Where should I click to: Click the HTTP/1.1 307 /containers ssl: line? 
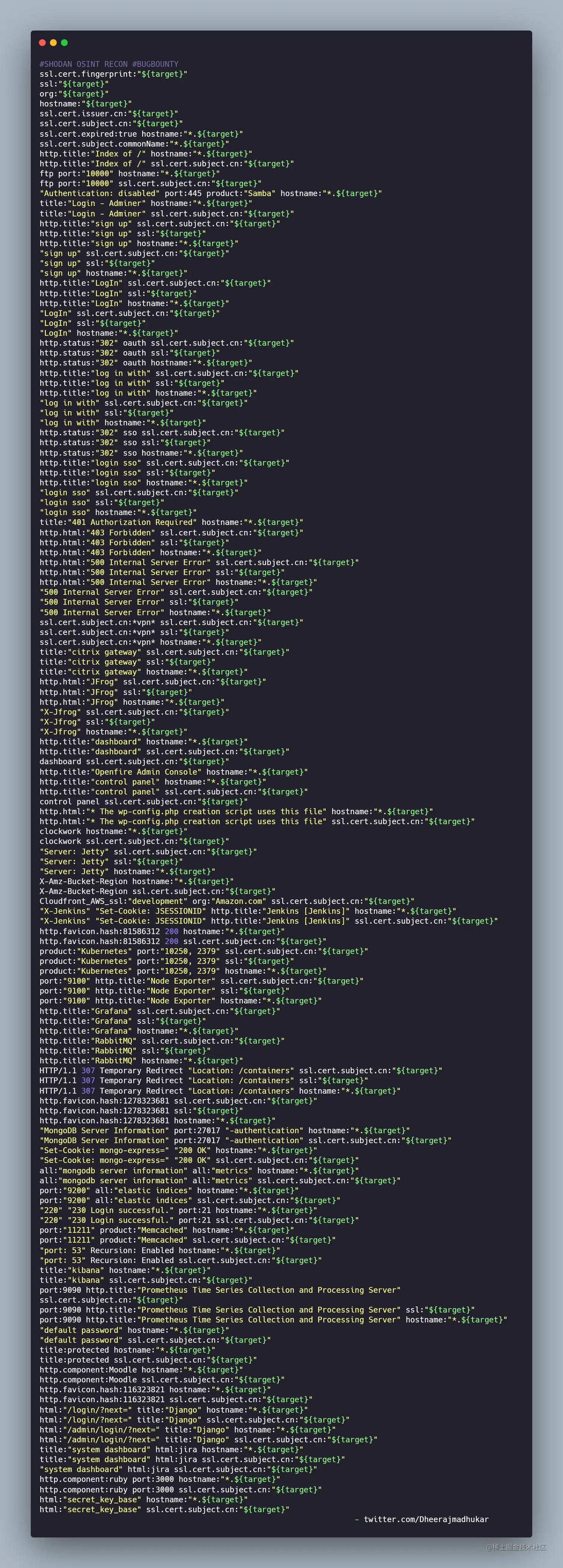click(204, 1081)
